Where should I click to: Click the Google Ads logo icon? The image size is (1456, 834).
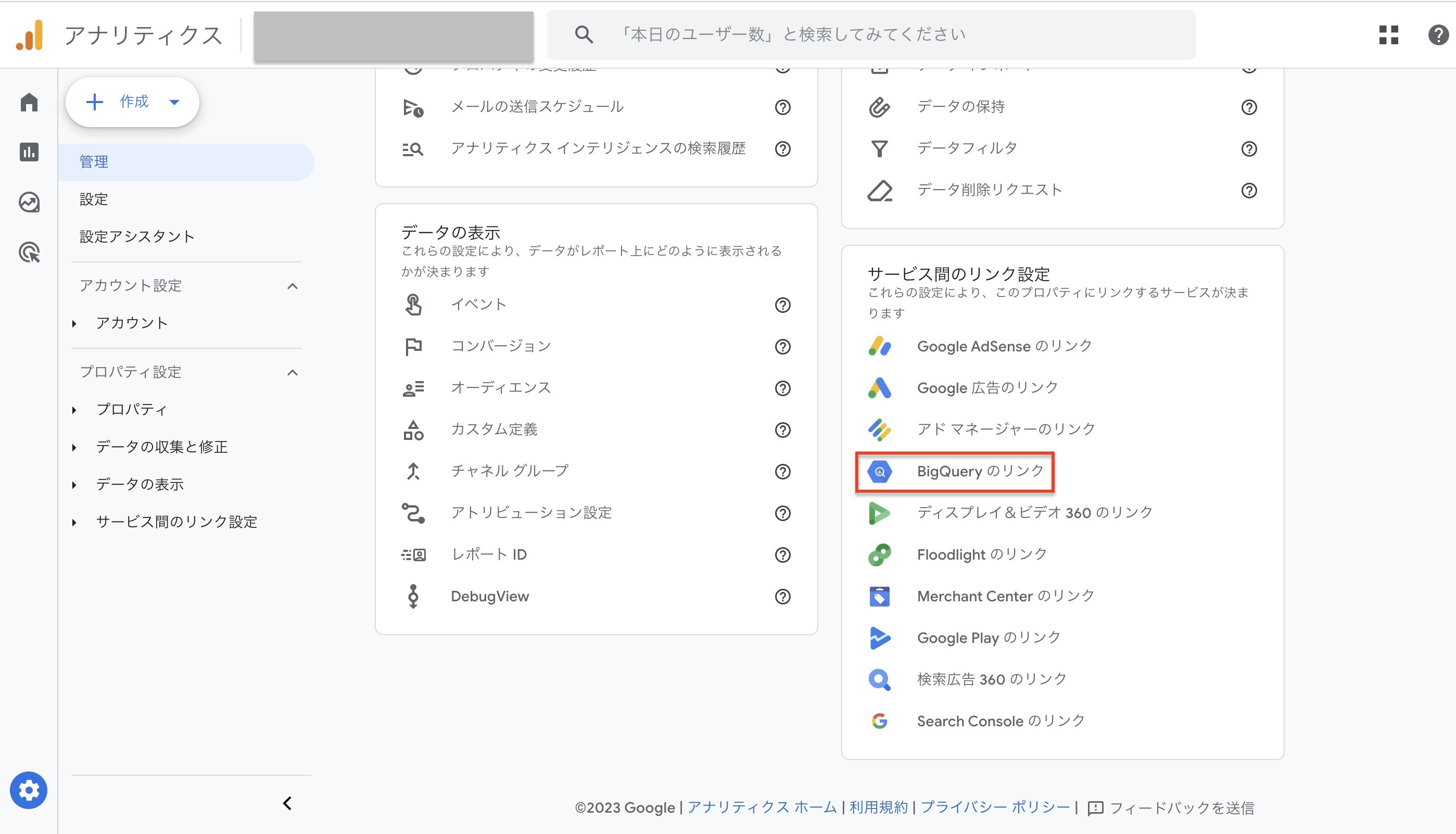click(x=879, y=388)
